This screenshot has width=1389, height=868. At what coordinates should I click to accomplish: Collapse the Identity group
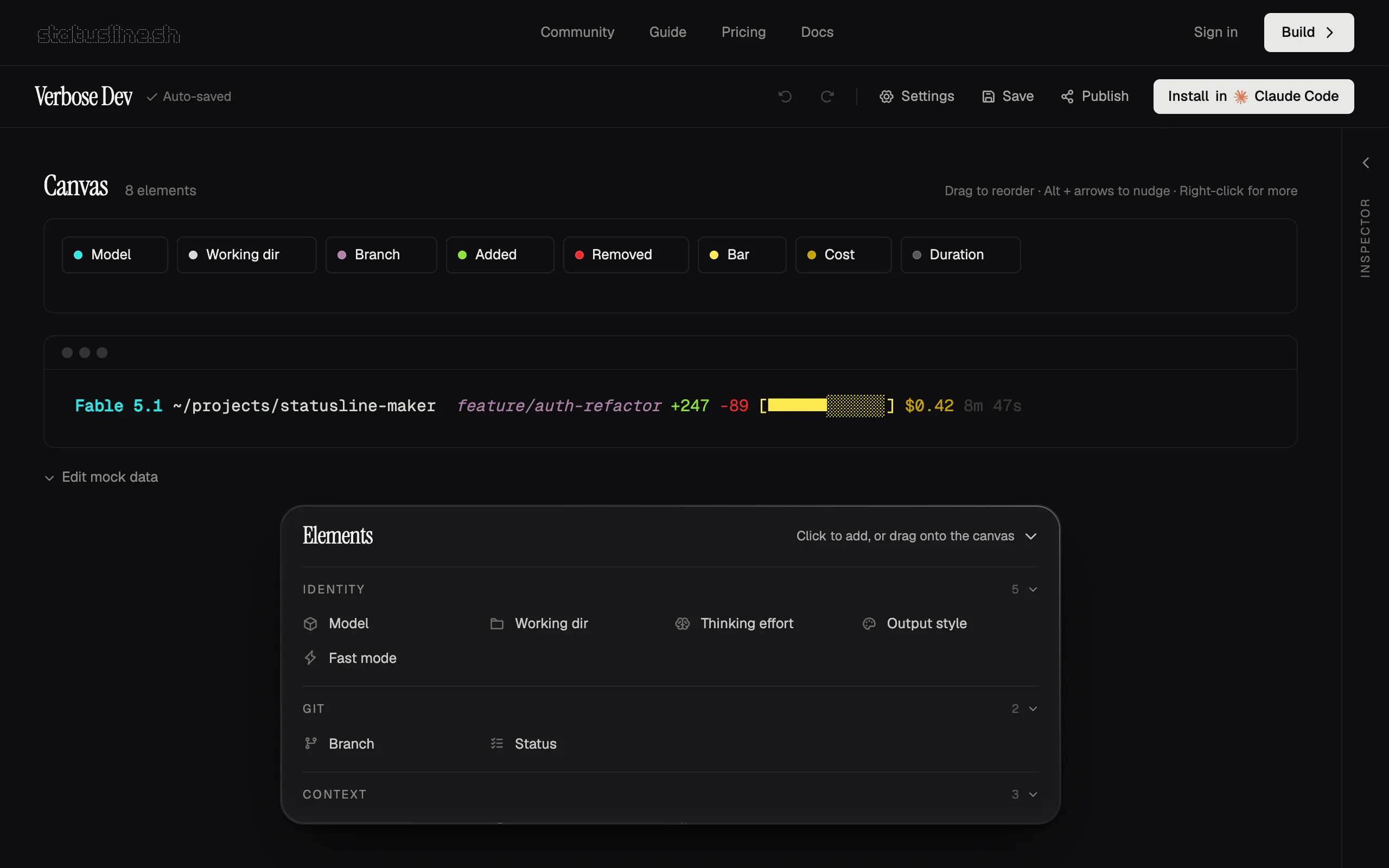[x=1033, y=590]
